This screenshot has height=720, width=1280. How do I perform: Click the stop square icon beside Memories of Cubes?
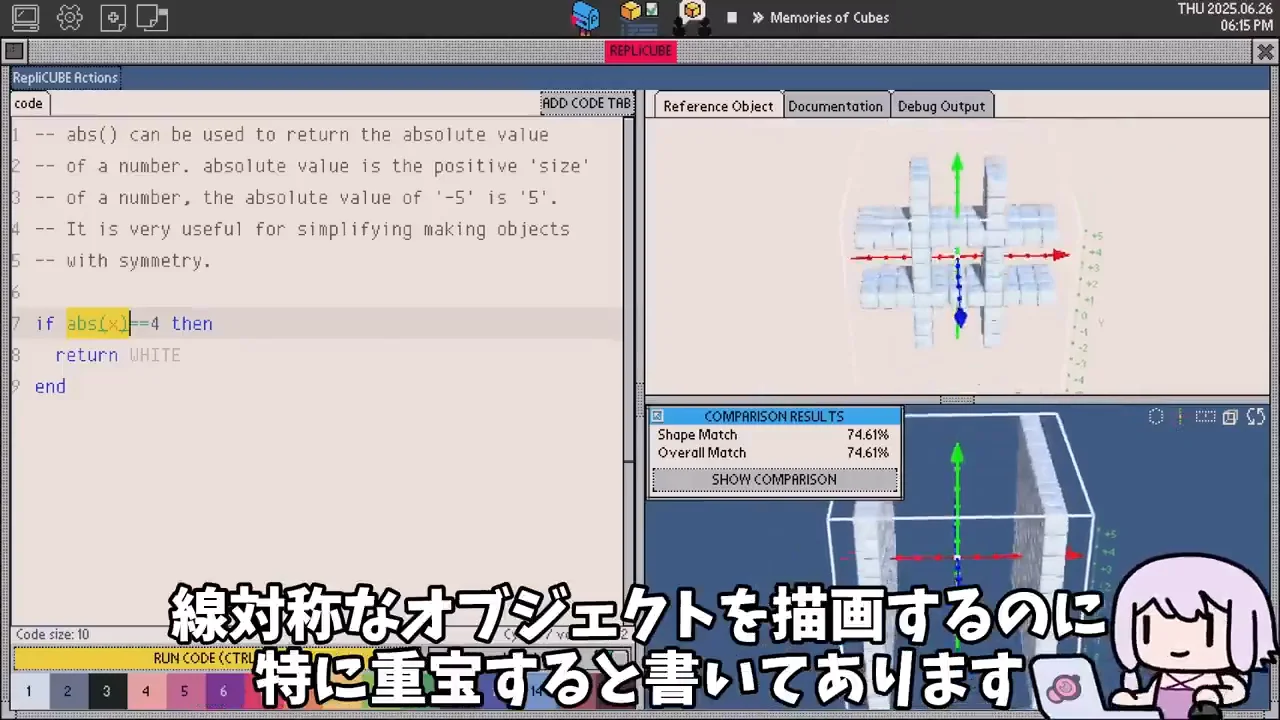pos(732,17)
